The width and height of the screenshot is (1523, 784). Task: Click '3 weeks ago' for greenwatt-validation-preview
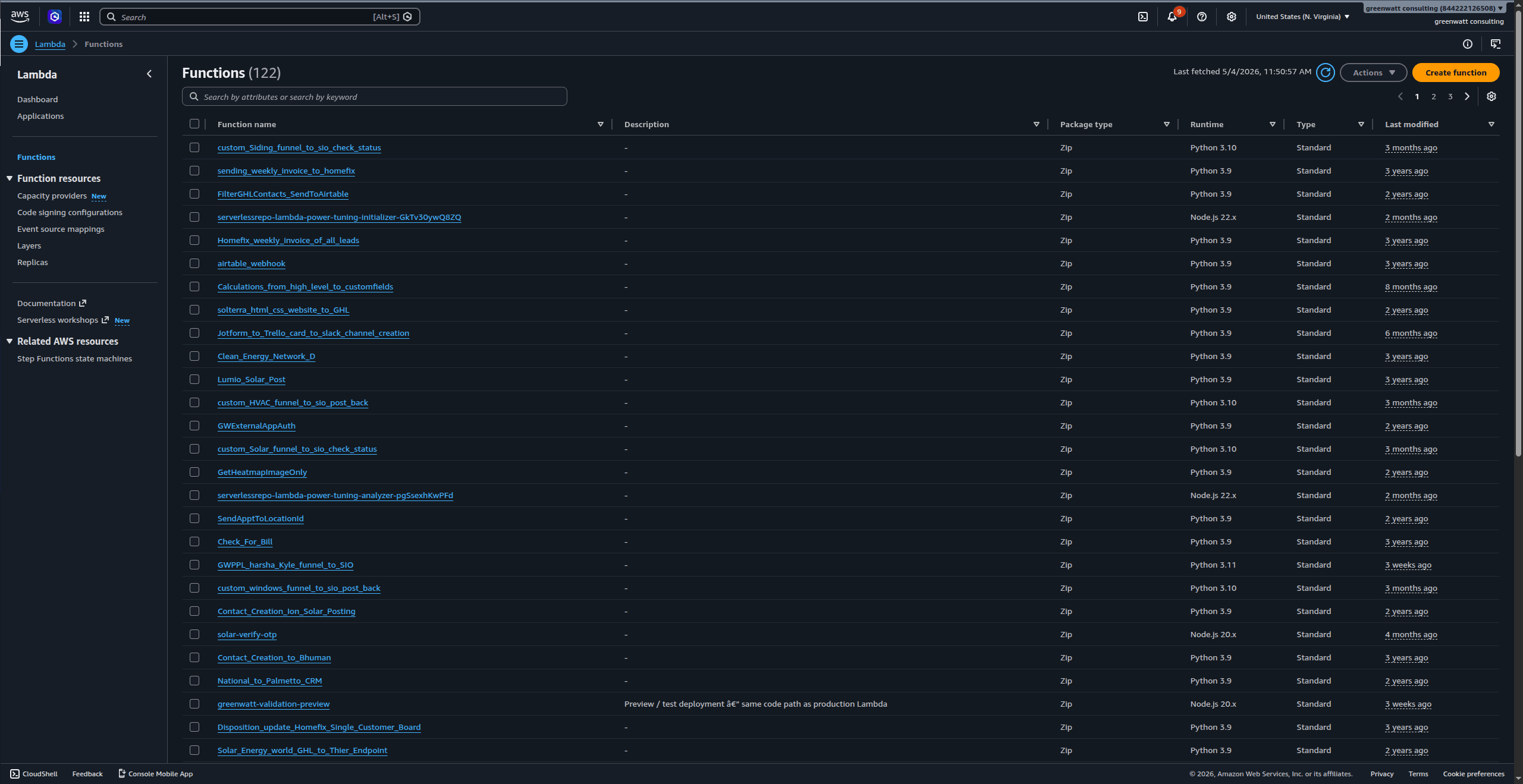click(x=1408, y=704)
